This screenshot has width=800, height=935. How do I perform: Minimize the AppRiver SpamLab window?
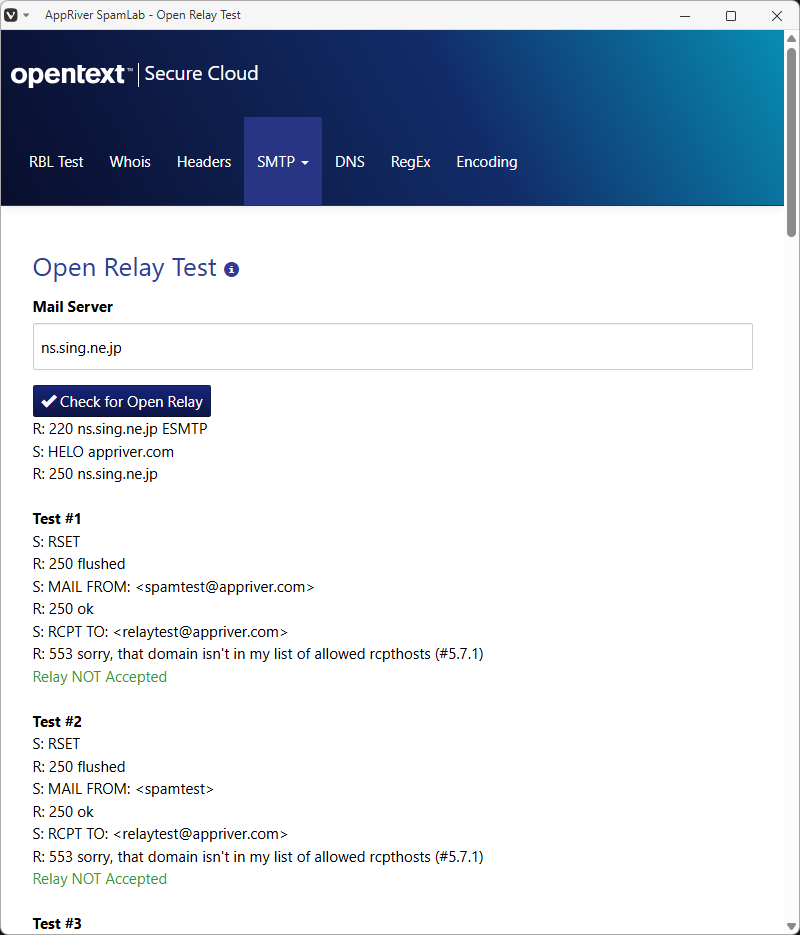pos(685,15)
